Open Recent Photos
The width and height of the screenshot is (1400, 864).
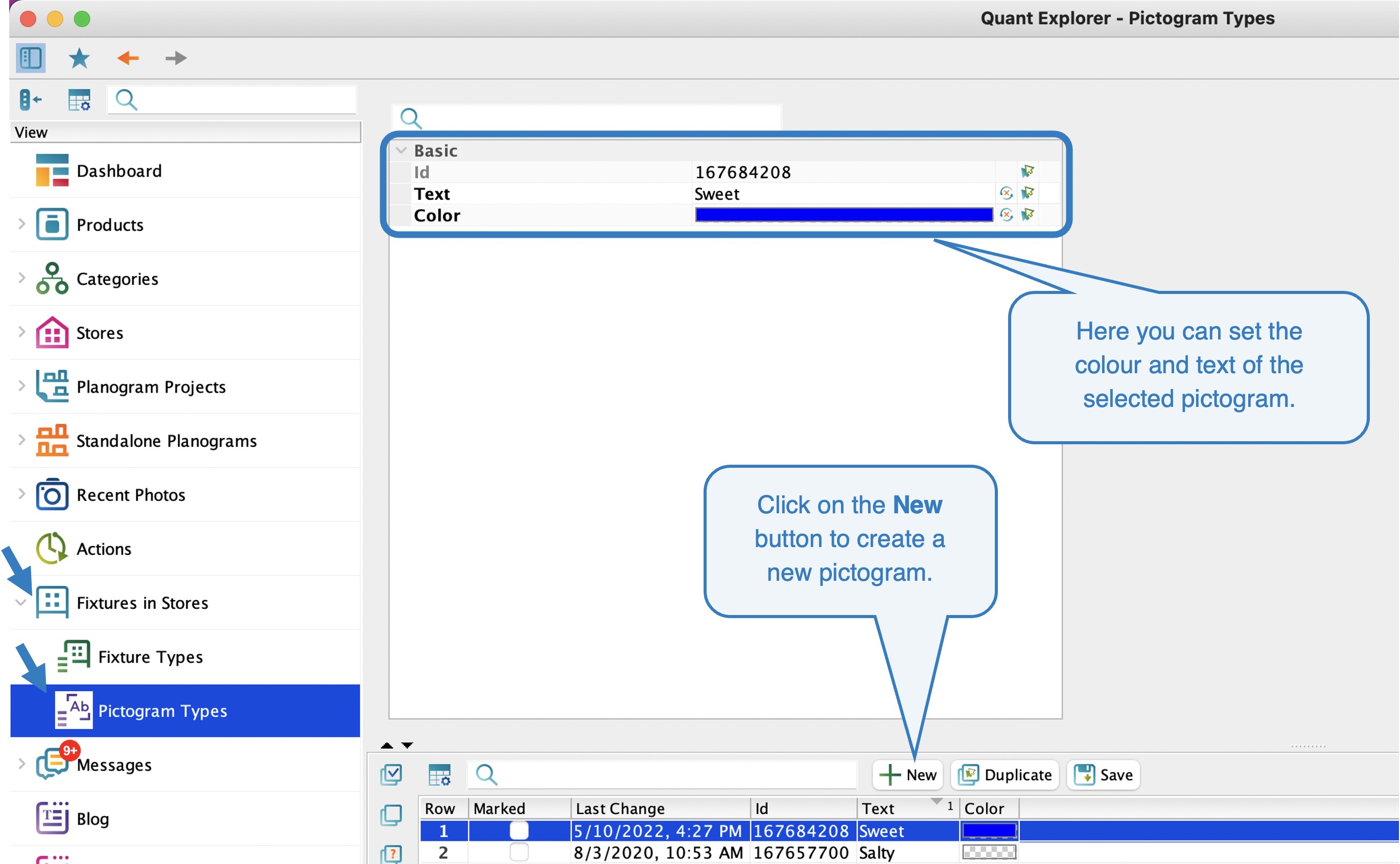(185, 495)
